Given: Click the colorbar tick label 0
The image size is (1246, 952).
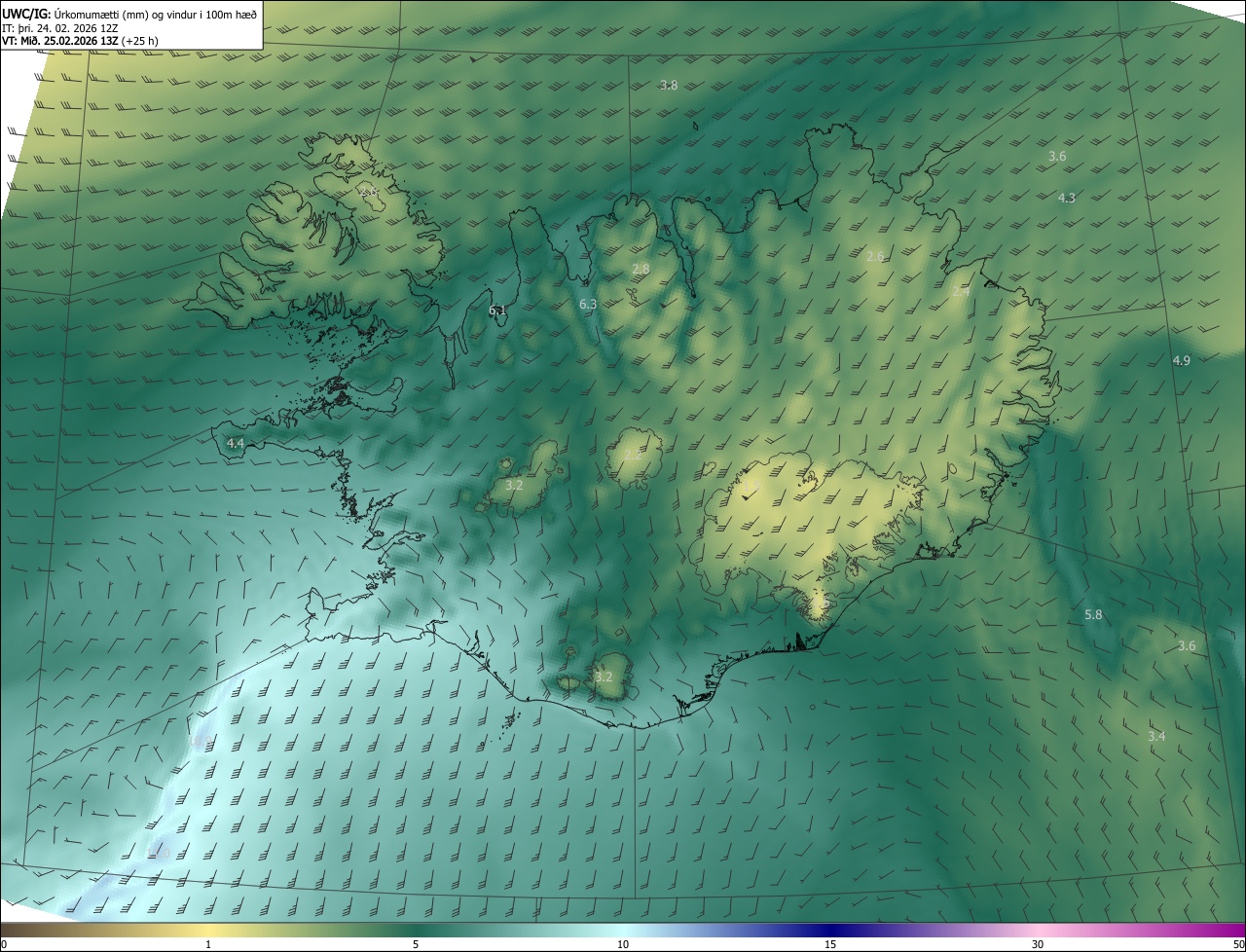Looking at the screenshot, I should tap(4, 944).
